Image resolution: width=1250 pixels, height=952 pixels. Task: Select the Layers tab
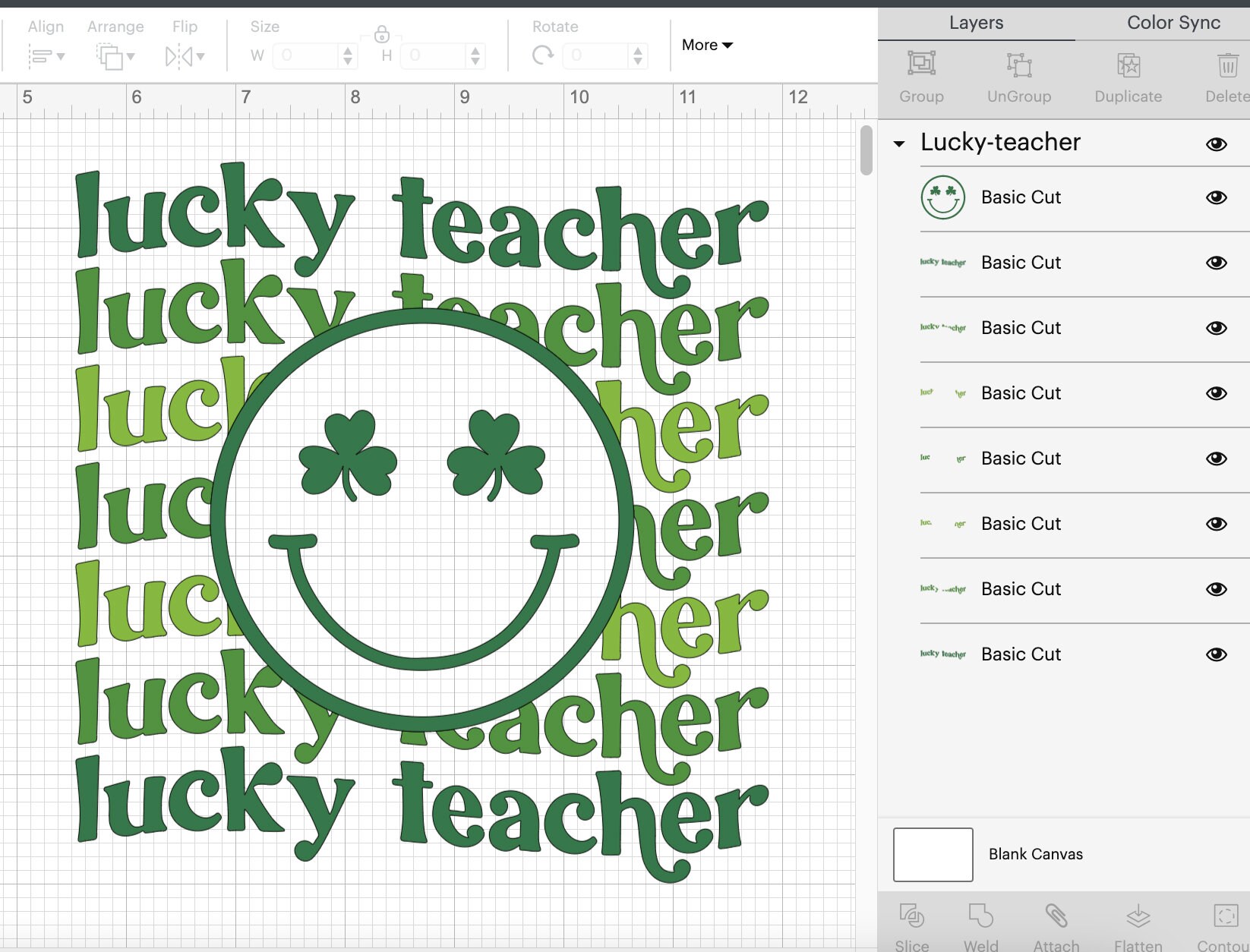(x=976, y=22)
